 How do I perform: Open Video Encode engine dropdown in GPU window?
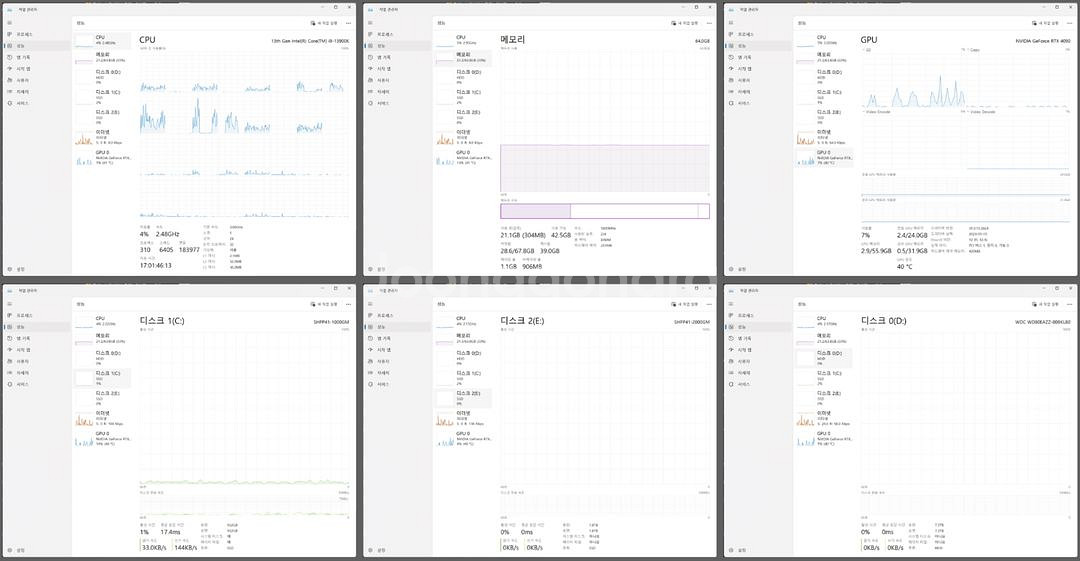pos(877,112)
